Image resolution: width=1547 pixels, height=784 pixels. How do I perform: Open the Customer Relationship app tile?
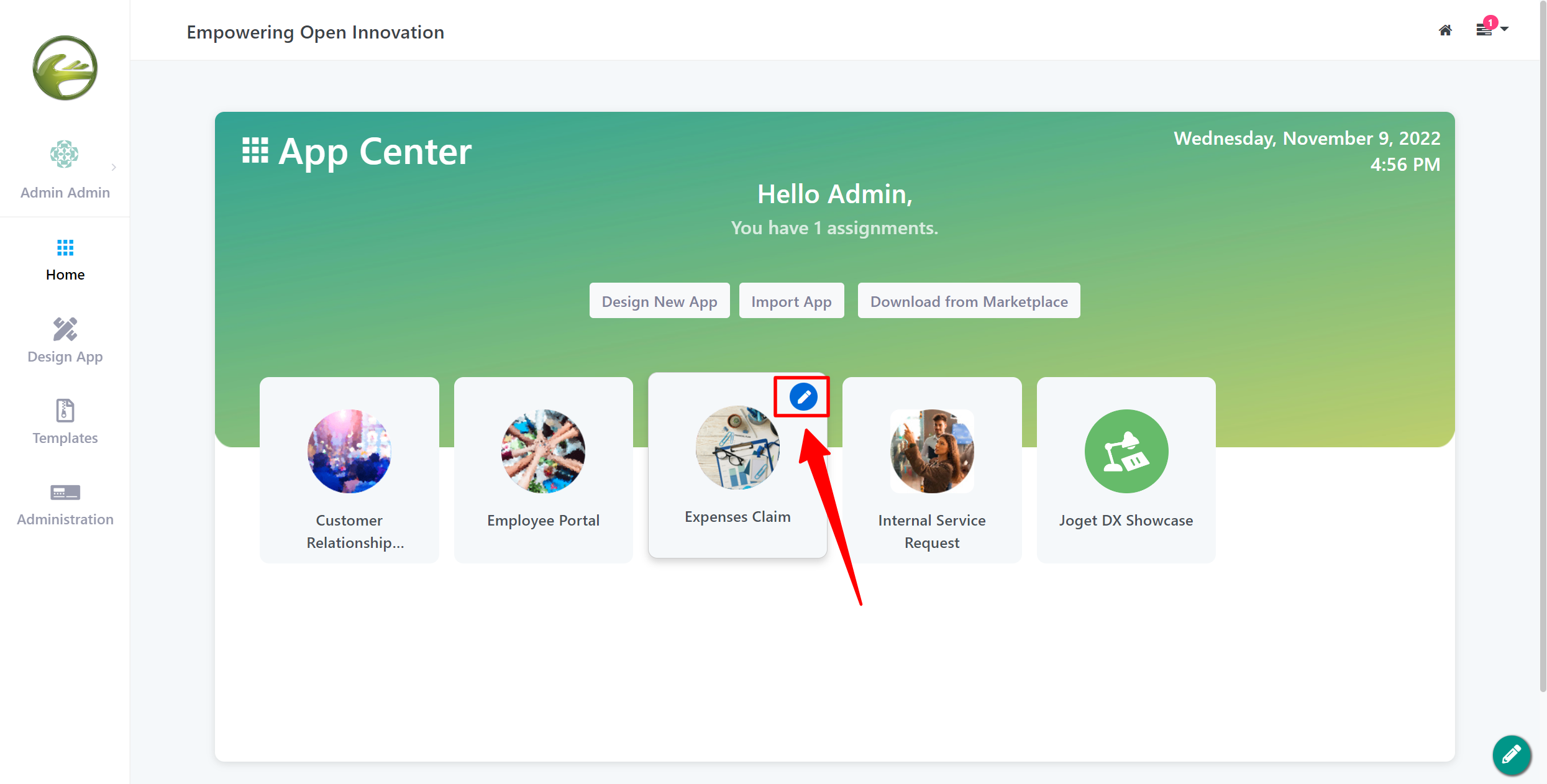[349, 470]
